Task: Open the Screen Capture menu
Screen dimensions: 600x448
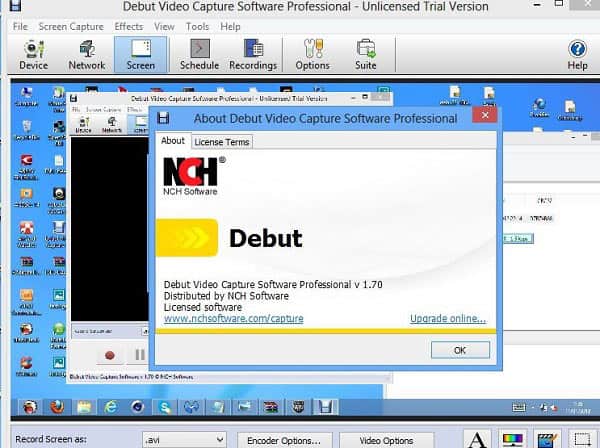Action: [71, 26]
